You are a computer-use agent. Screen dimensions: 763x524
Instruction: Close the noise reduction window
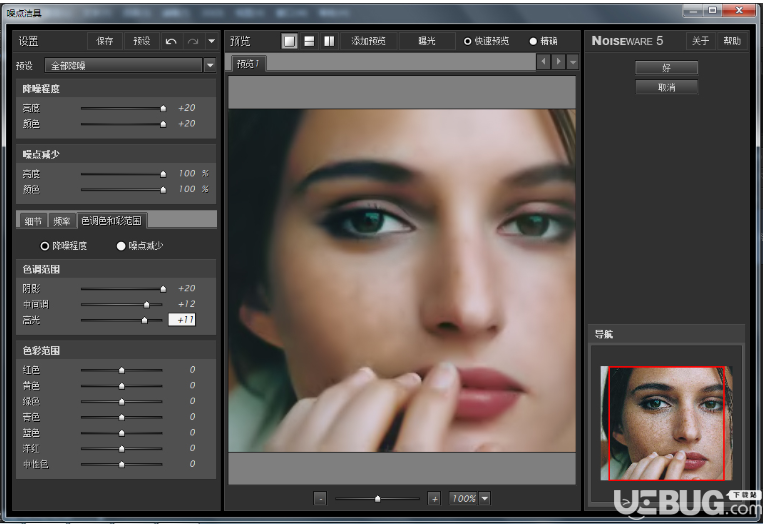pyautogui.click(x=739, y=11)
